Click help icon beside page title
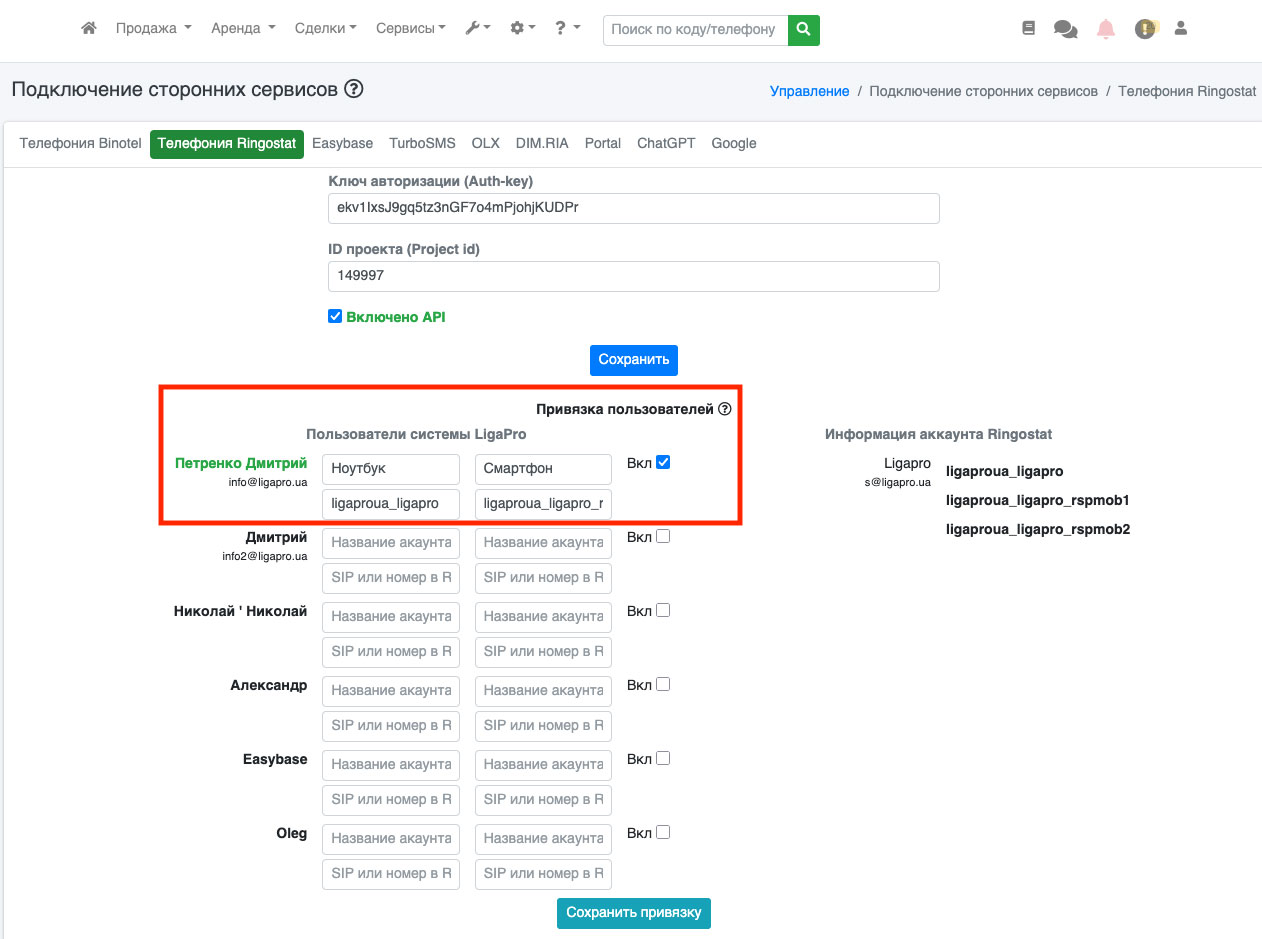 (x=354, y=89)
